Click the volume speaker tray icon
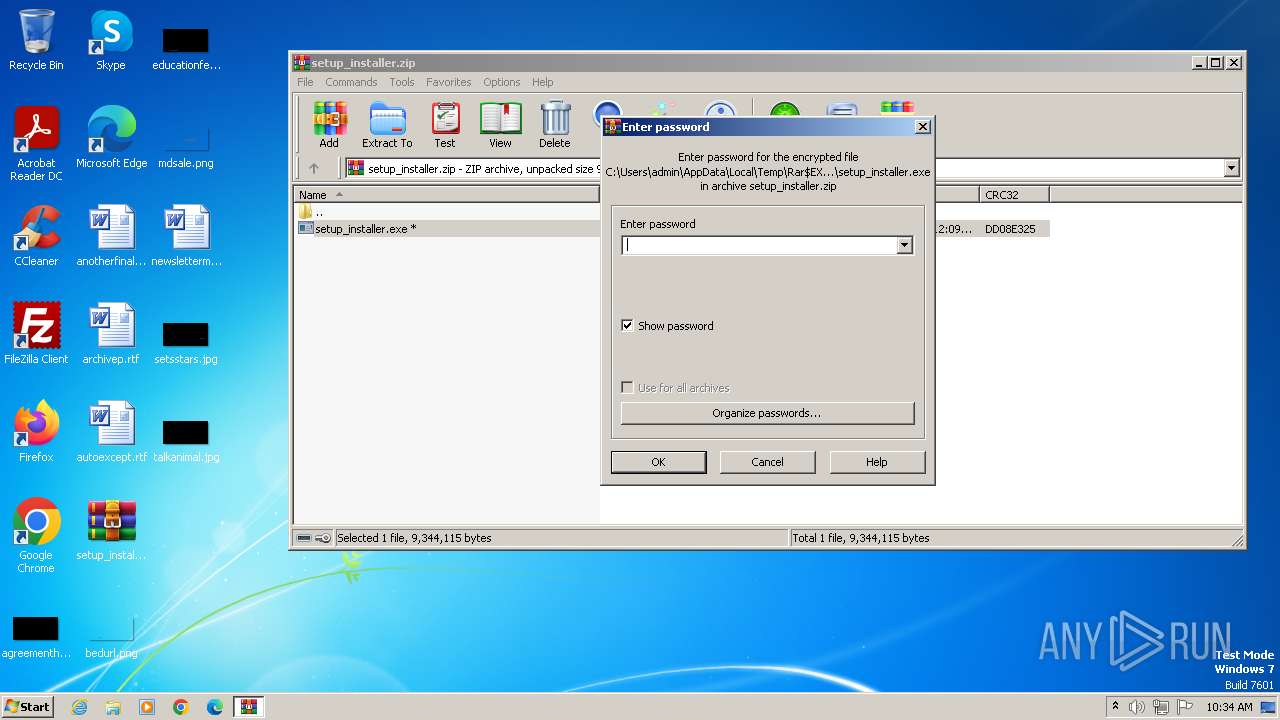The height and width of the screenshot is (720, 1280). coord(1137,707)
